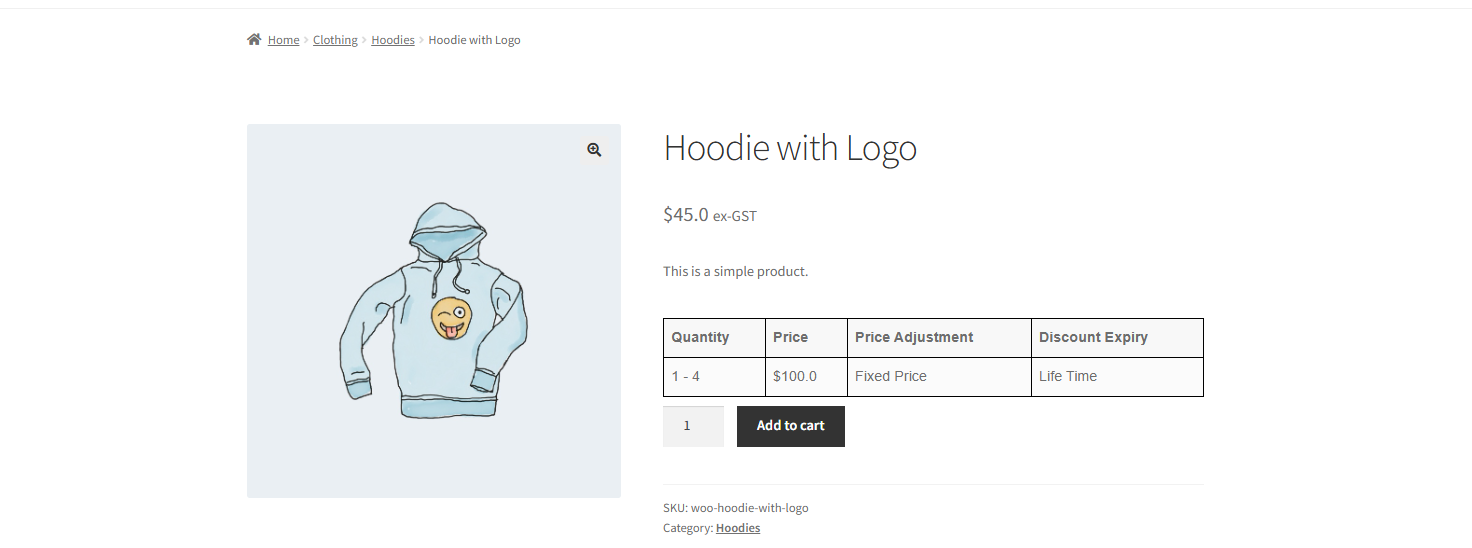Focus the product quantity input field

(693, 426)
